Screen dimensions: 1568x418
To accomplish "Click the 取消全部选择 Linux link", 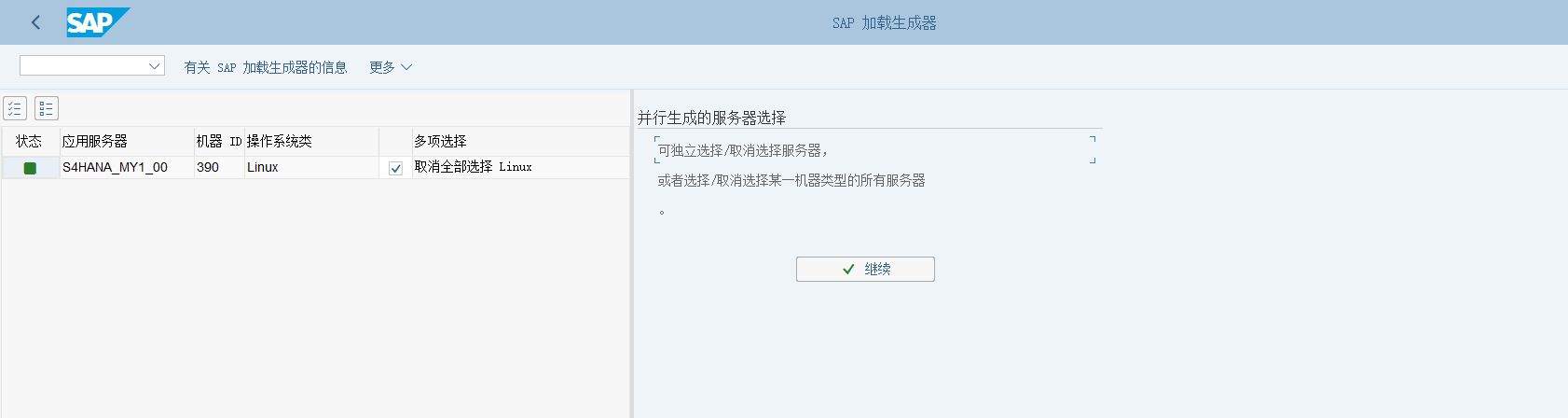I will pyautogui.click(x=473, y=167).
